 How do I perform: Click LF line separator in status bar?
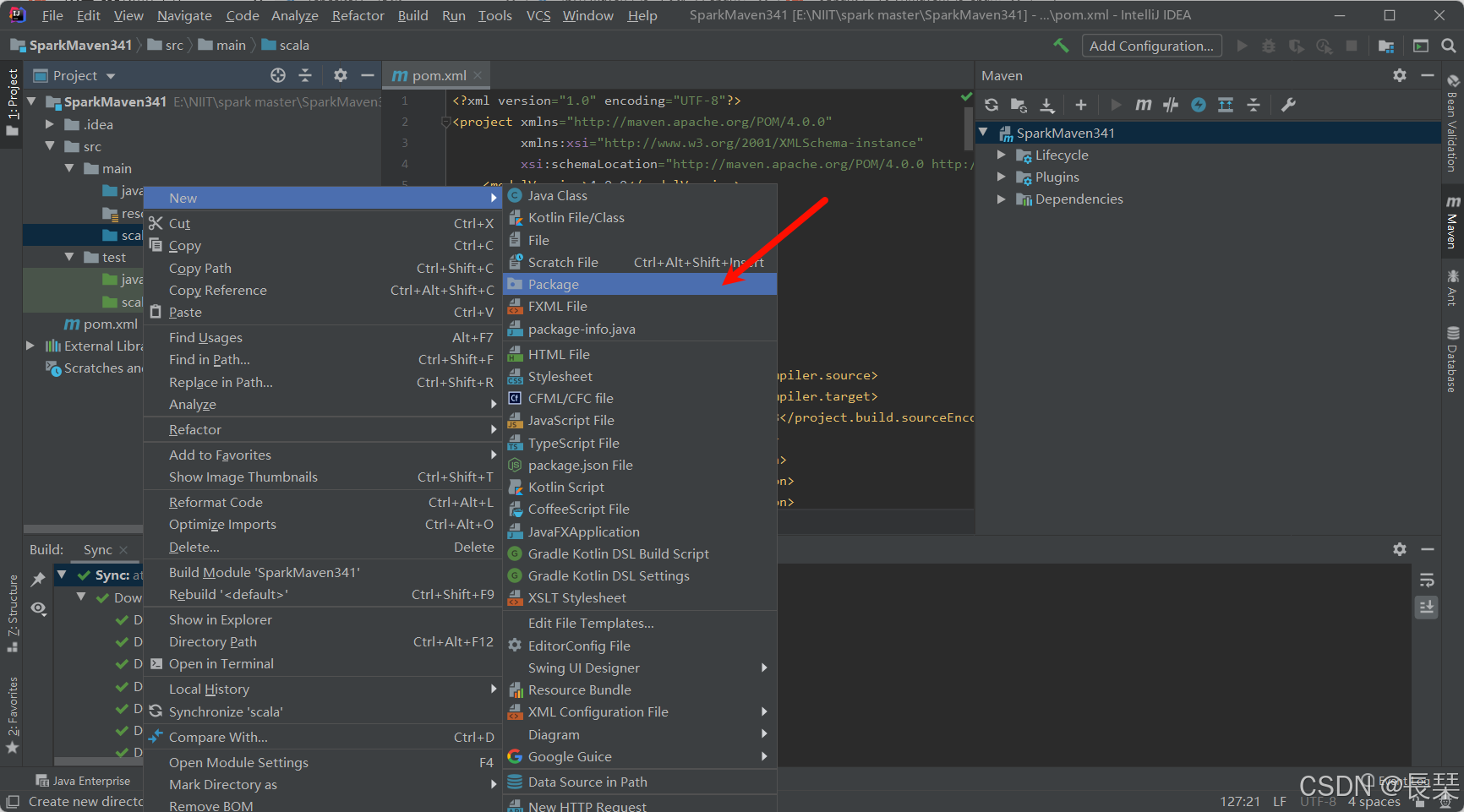coord(1280,801)
